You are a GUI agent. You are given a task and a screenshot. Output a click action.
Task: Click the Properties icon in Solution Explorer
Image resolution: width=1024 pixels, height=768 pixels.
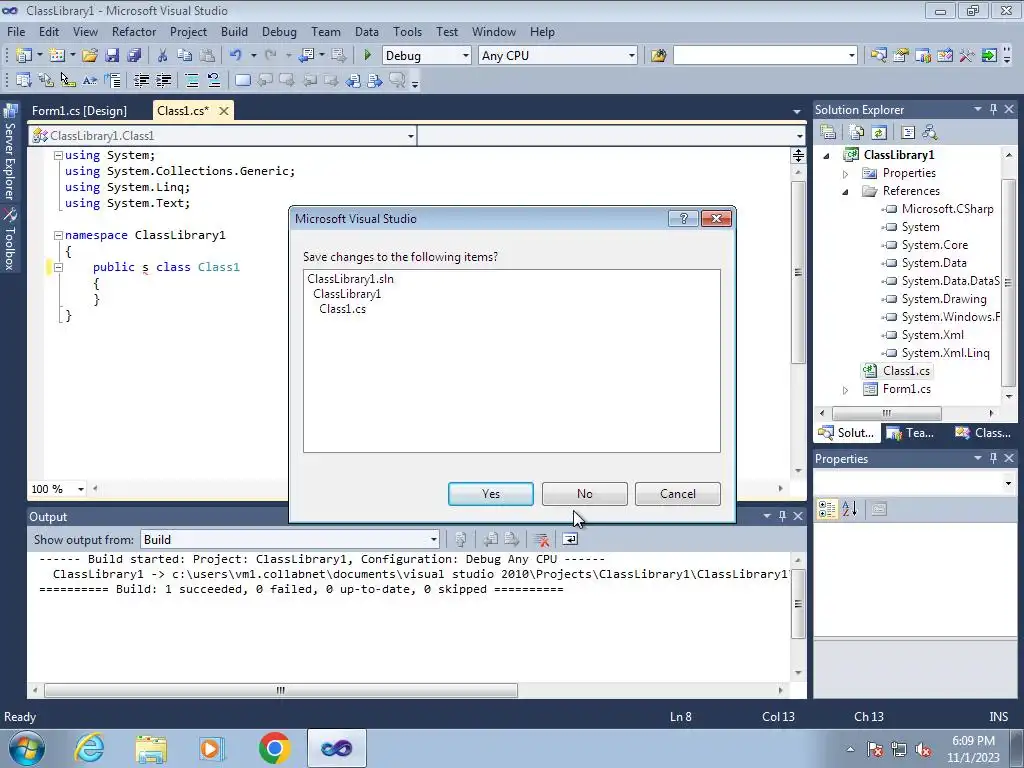[x=828, y=133]
